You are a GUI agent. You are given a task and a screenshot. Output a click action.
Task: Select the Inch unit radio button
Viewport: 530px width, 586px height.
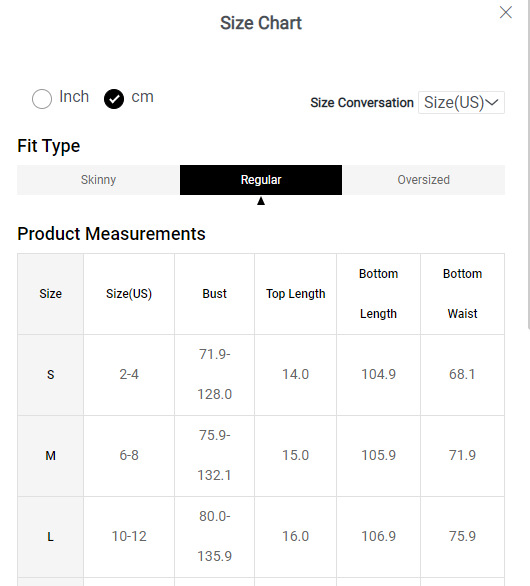pos(42,99)
